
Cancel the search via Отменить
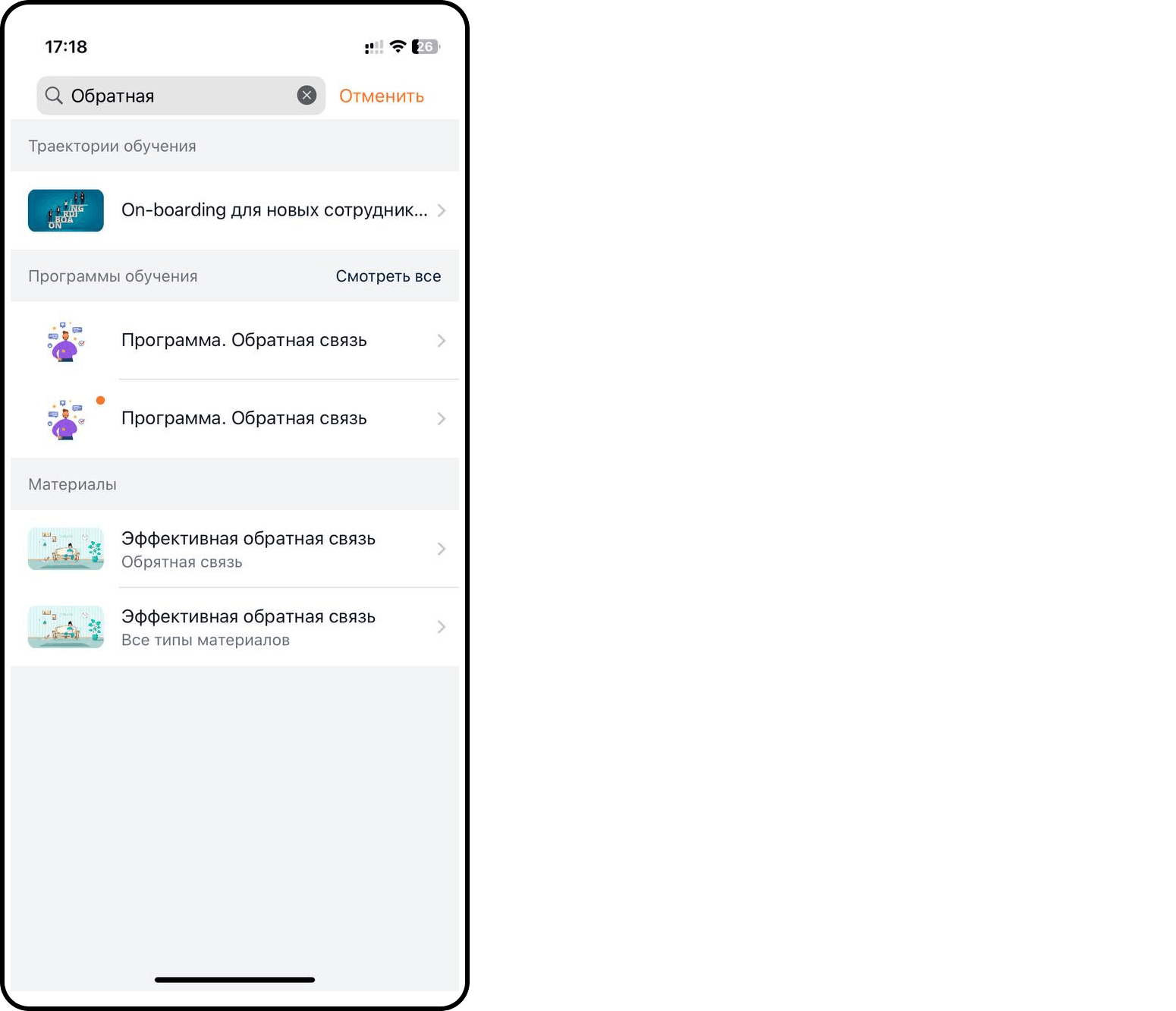(x=381, y=96)
